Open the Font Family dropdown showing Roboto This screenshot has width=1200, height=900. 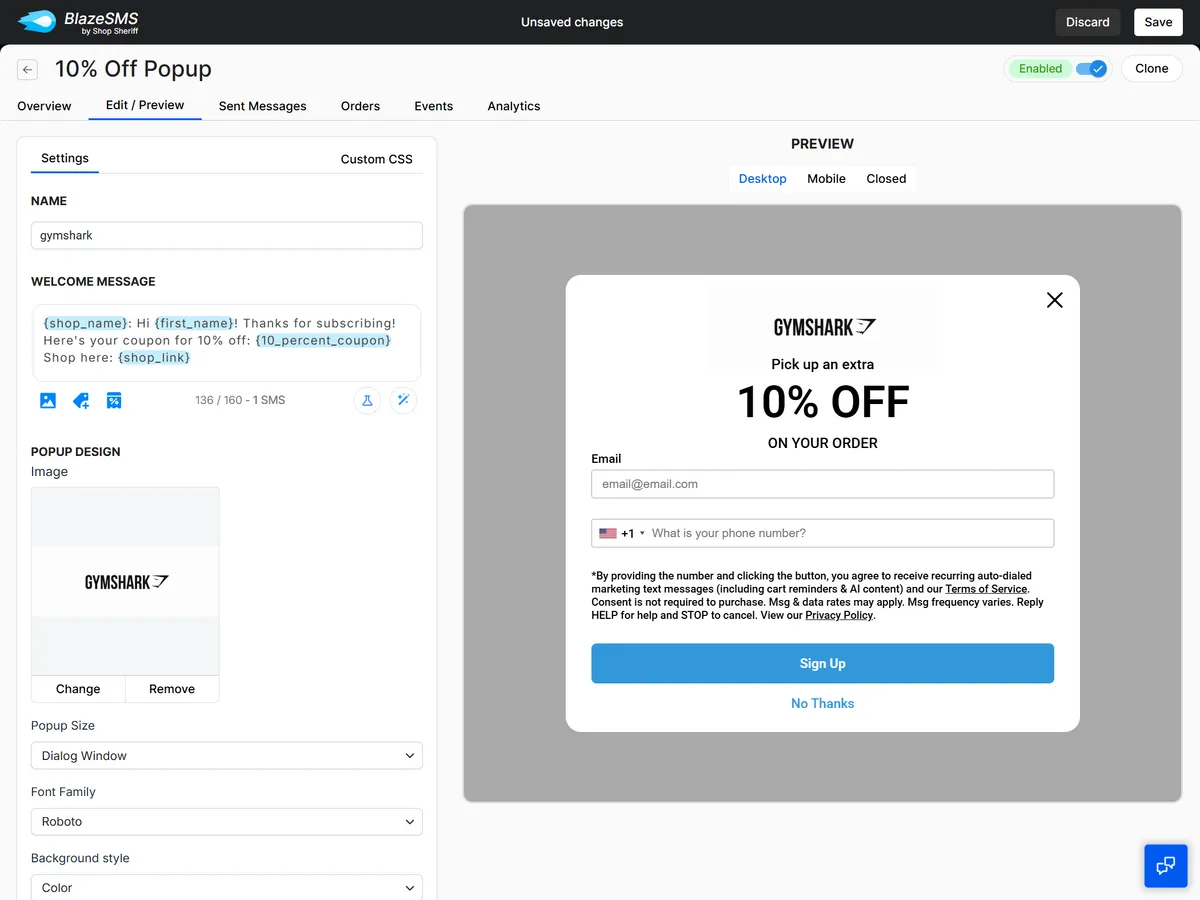click(227, 822)
